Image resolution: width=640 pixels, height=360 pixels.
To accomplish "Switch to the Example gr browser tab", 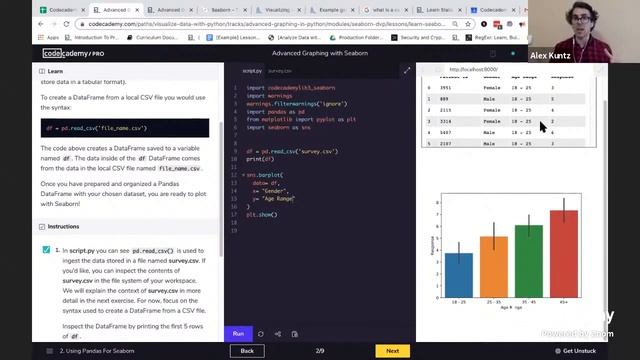I will point(331,10).
